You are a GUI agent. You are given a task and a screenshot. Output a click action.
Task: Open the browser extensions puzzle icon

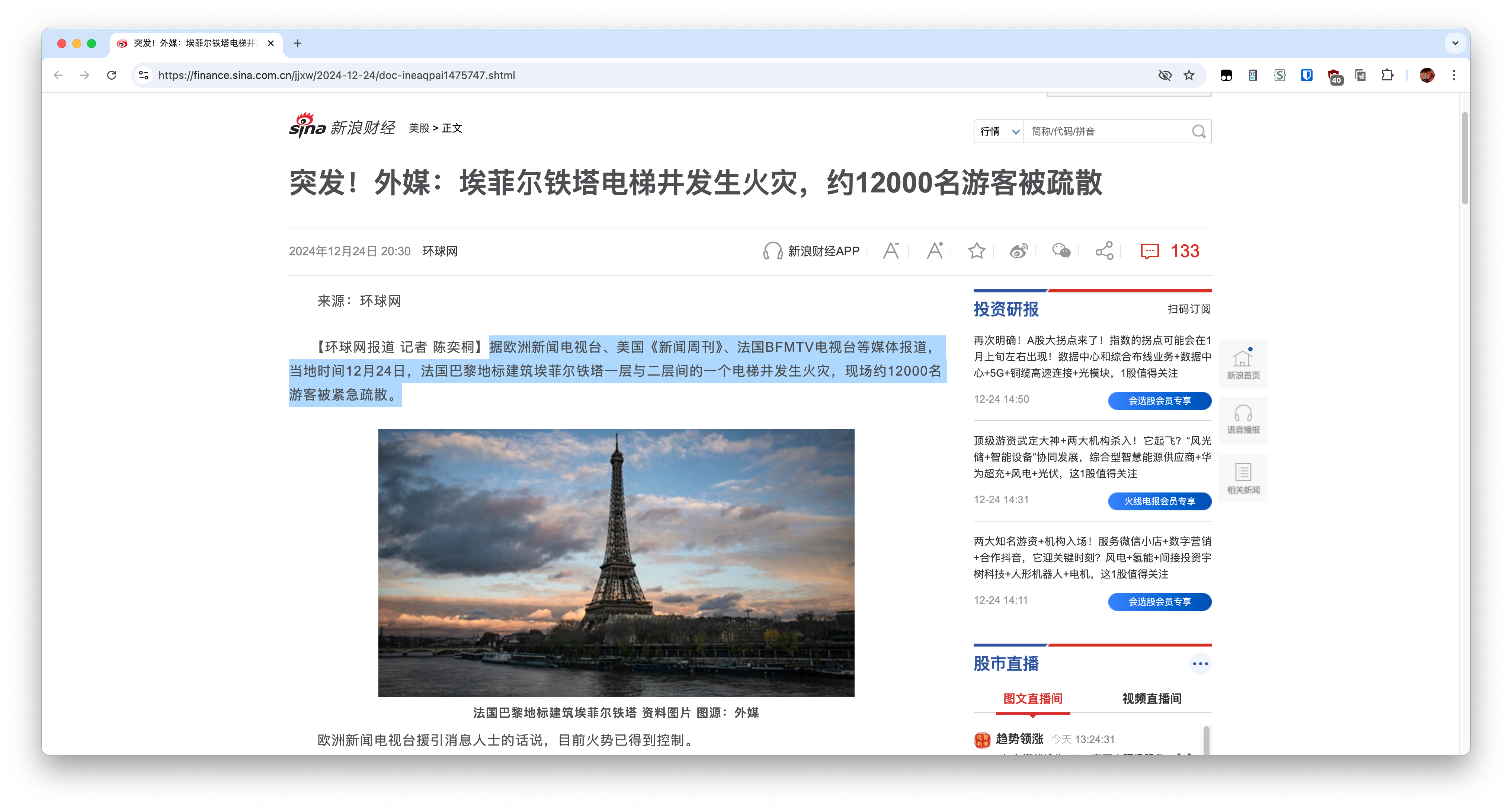[1388, 75]
